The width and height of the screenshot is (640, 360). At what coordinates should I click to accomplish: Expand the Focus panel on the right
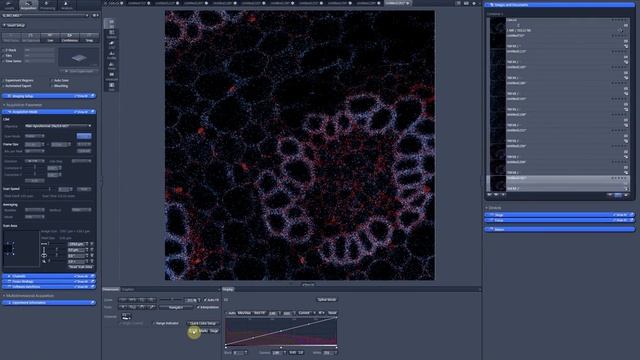(559, 220)
